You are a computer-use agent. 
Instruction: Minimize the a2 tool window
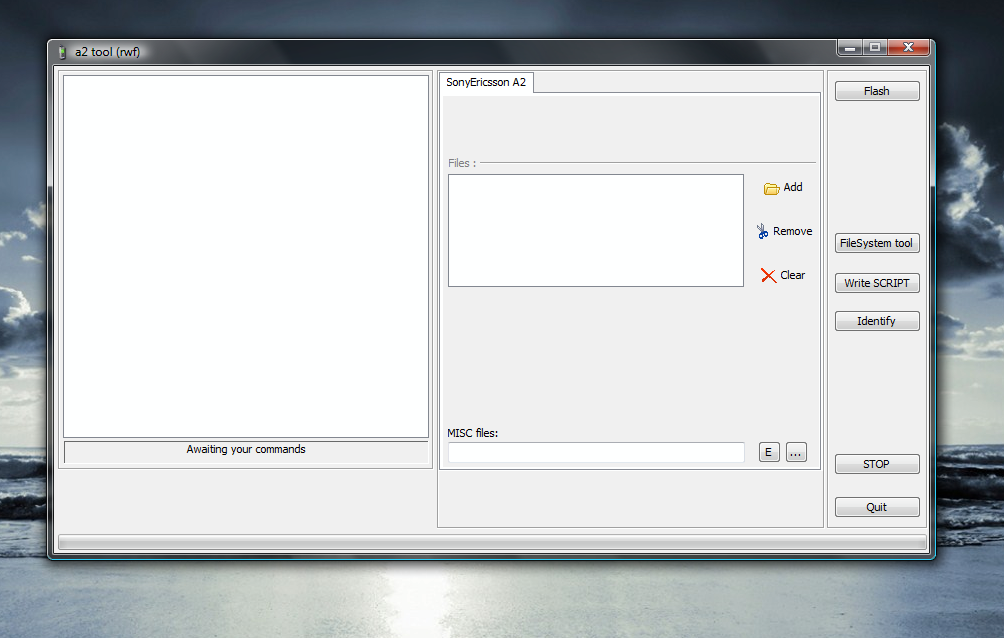[x=850, y=47]
